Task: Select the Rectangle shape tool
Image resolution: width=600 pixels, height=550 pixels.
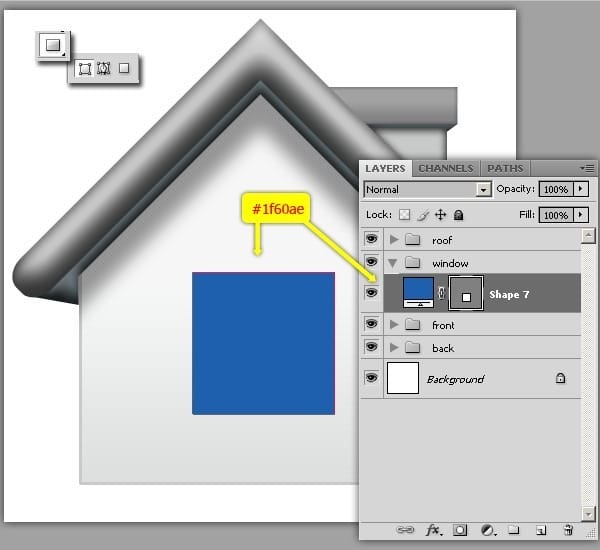Action: coord(53,45)
